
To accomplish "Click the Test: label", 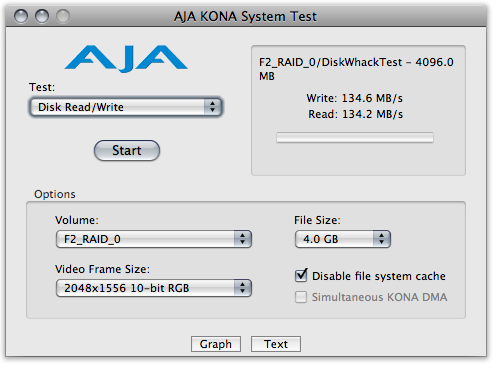I will tap(42, 87).
